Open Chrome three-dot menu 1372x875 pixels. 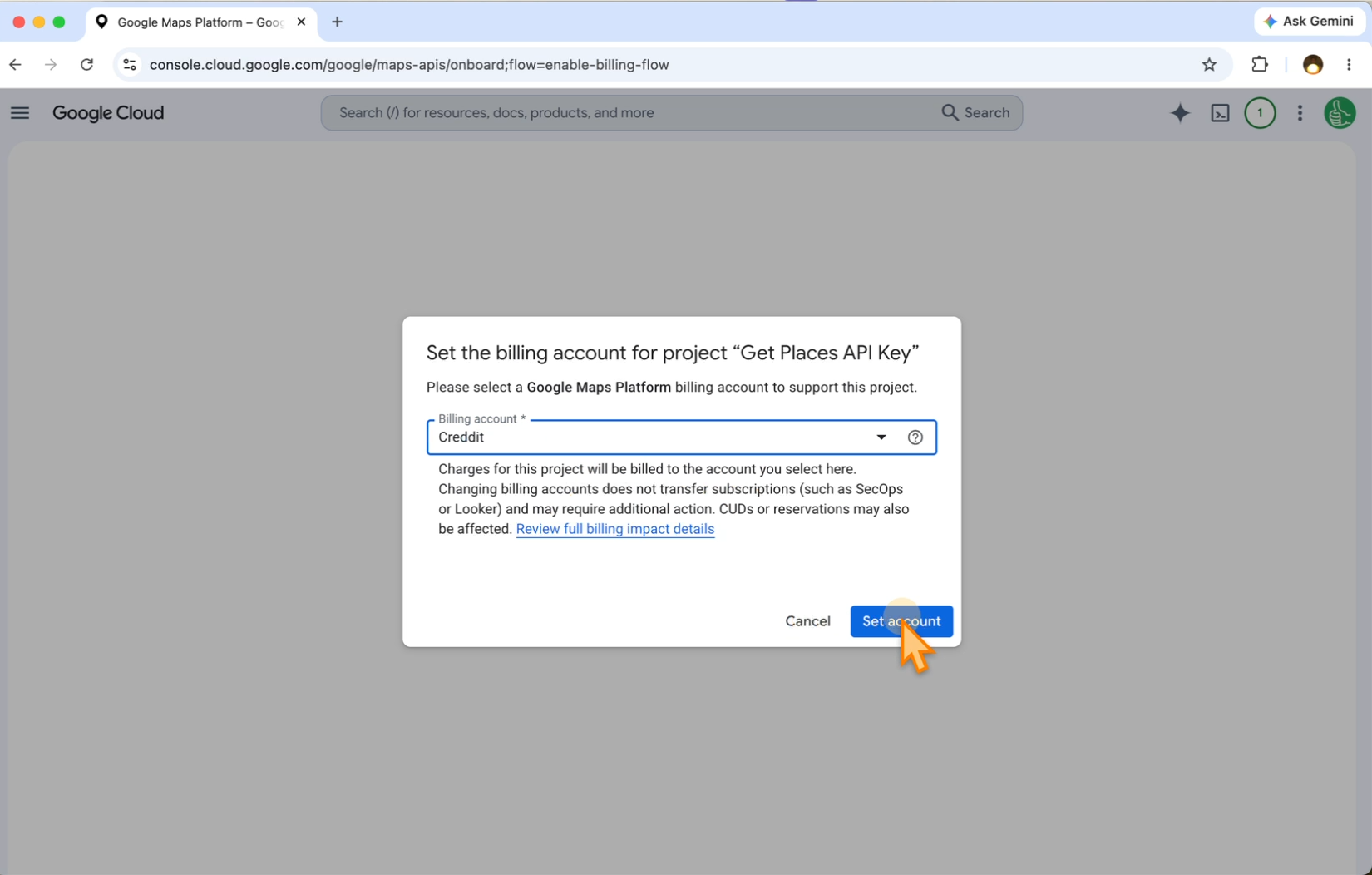point(1349,65)
